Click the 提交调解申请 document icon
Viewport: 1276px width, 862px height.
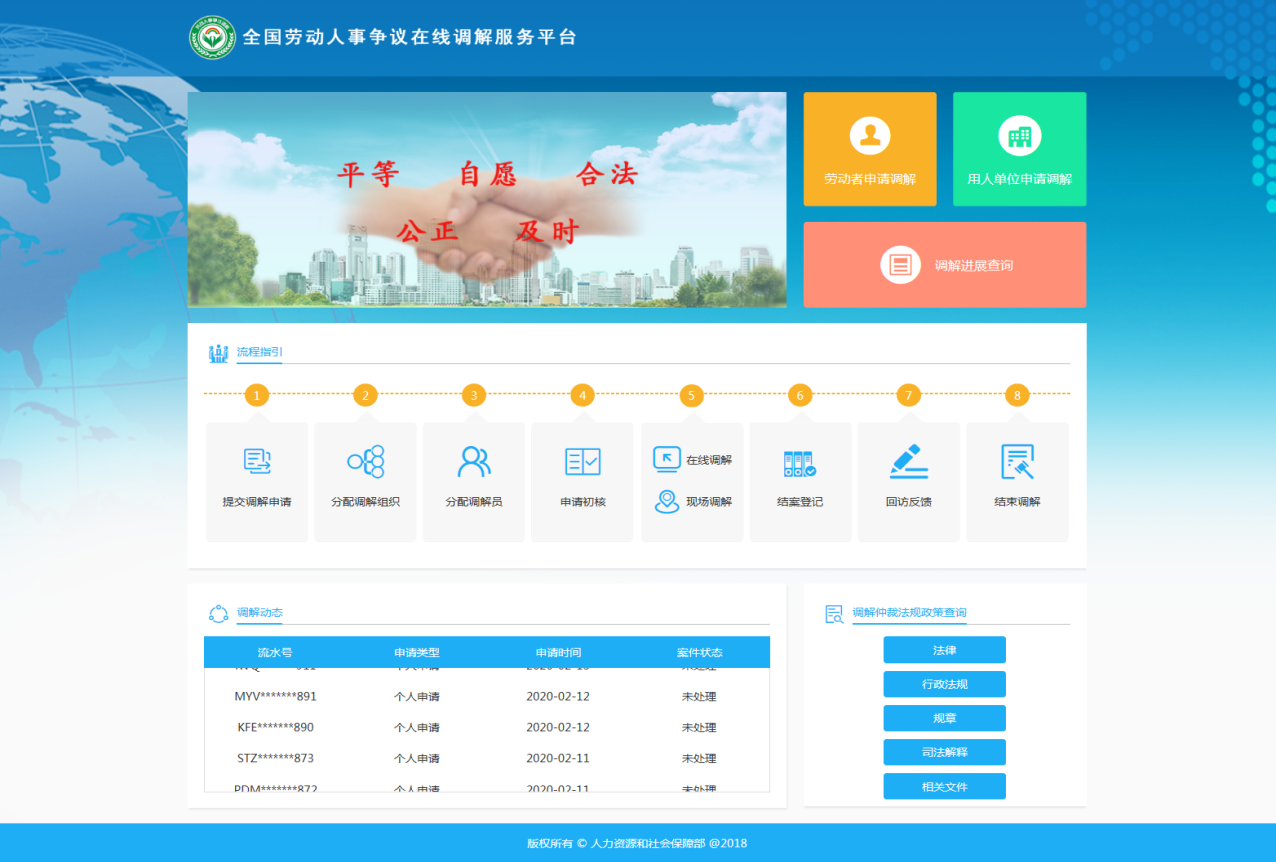click(x=257, y=461)
